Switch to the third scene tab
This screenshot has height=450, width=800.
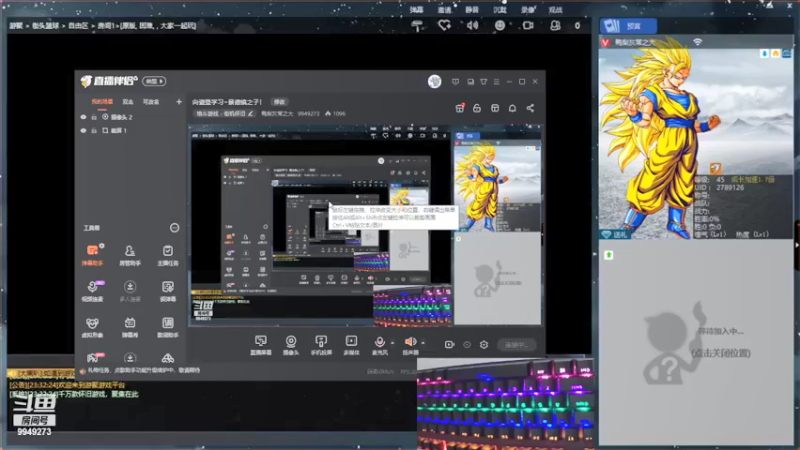pos(151,102)
